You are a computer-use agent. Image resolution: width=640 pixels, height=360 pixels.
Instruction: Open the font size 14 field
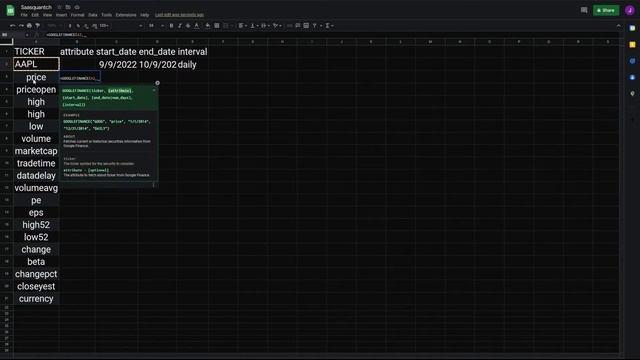tap(151, 25)
